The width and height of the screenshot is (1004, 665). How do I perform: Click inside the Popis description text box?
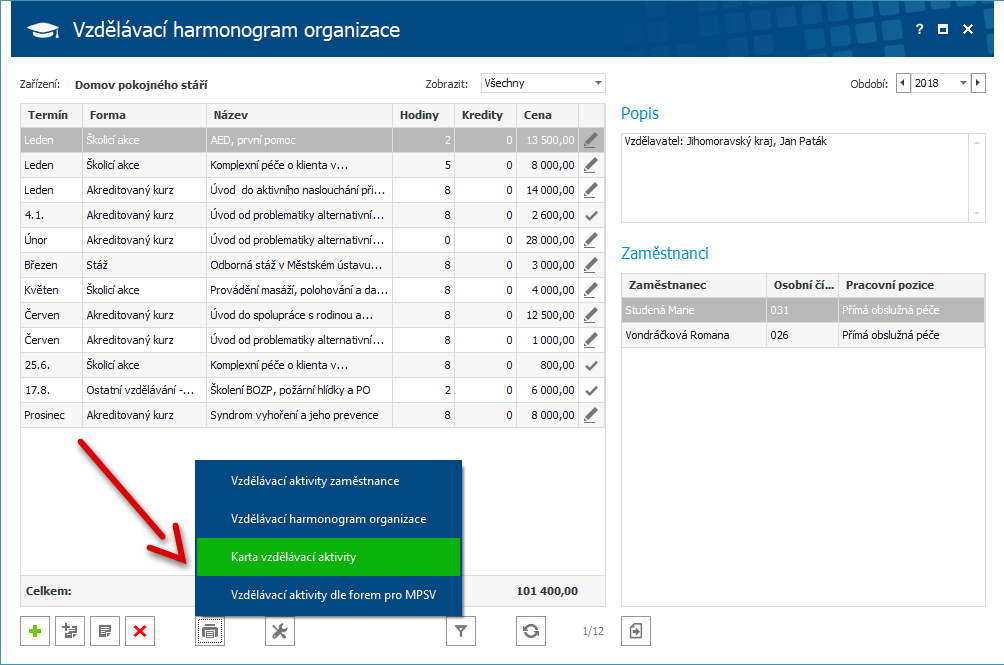(x=795, y=178)
